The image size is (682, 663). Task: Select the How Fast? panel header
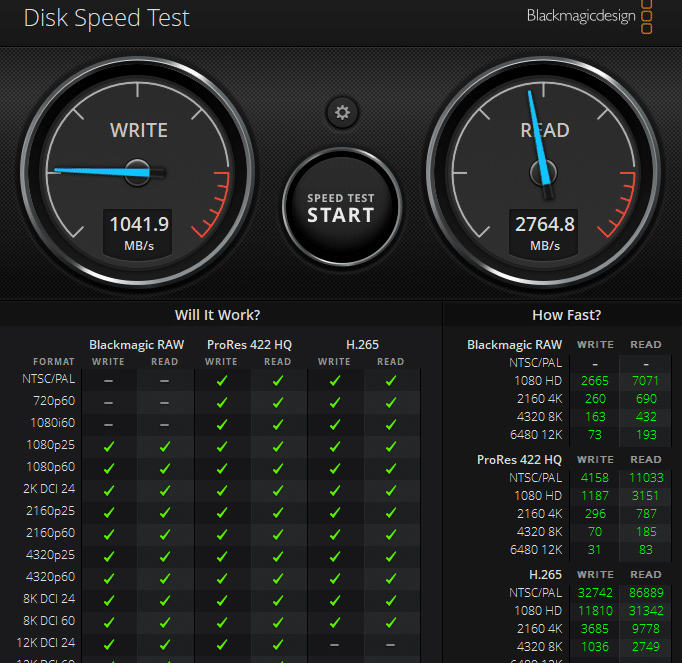[x=566, y=315]
